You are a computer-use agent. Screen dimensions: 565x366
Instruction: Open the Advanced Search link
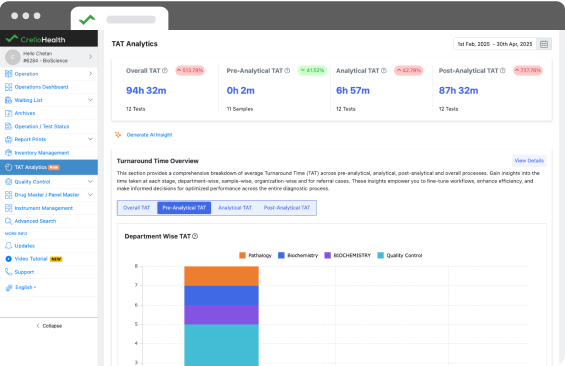[x=35, y=221]
